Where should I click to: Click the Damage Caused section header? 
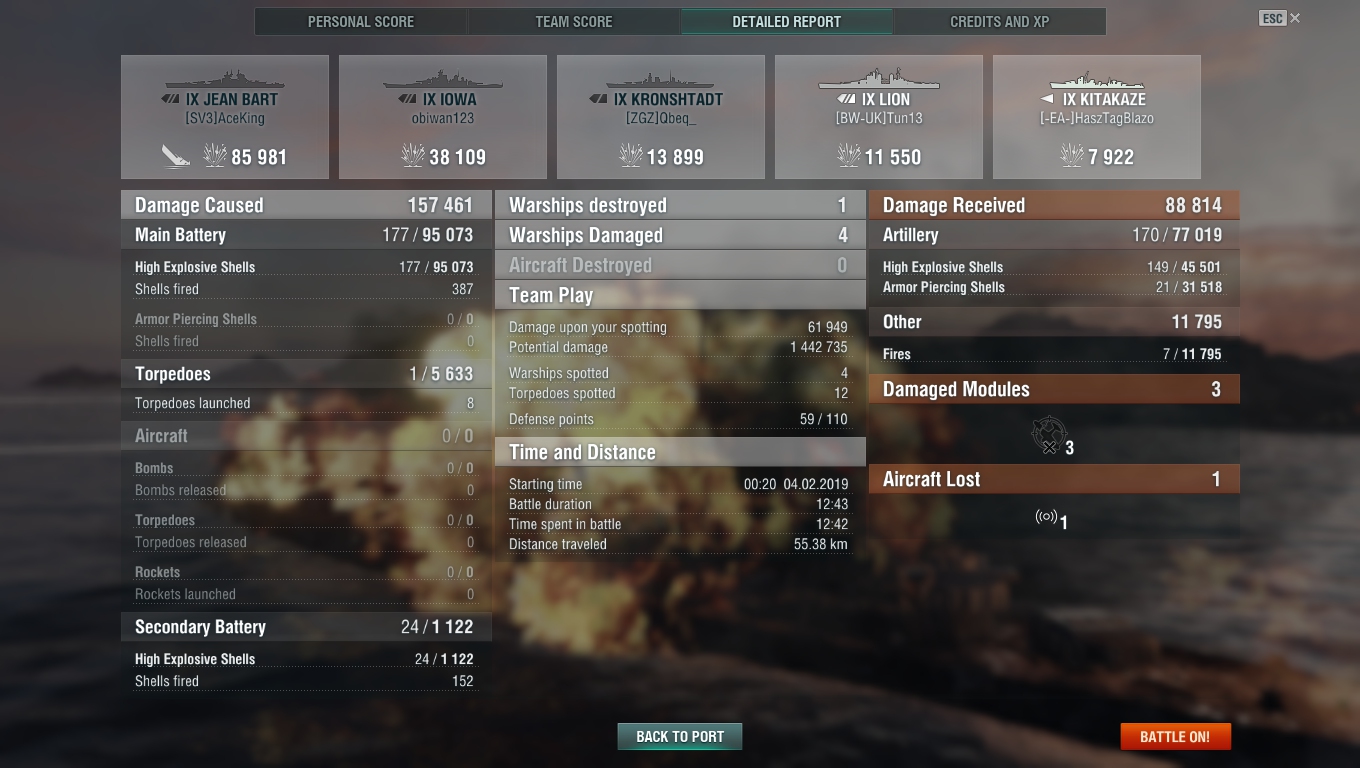[306, 205]
